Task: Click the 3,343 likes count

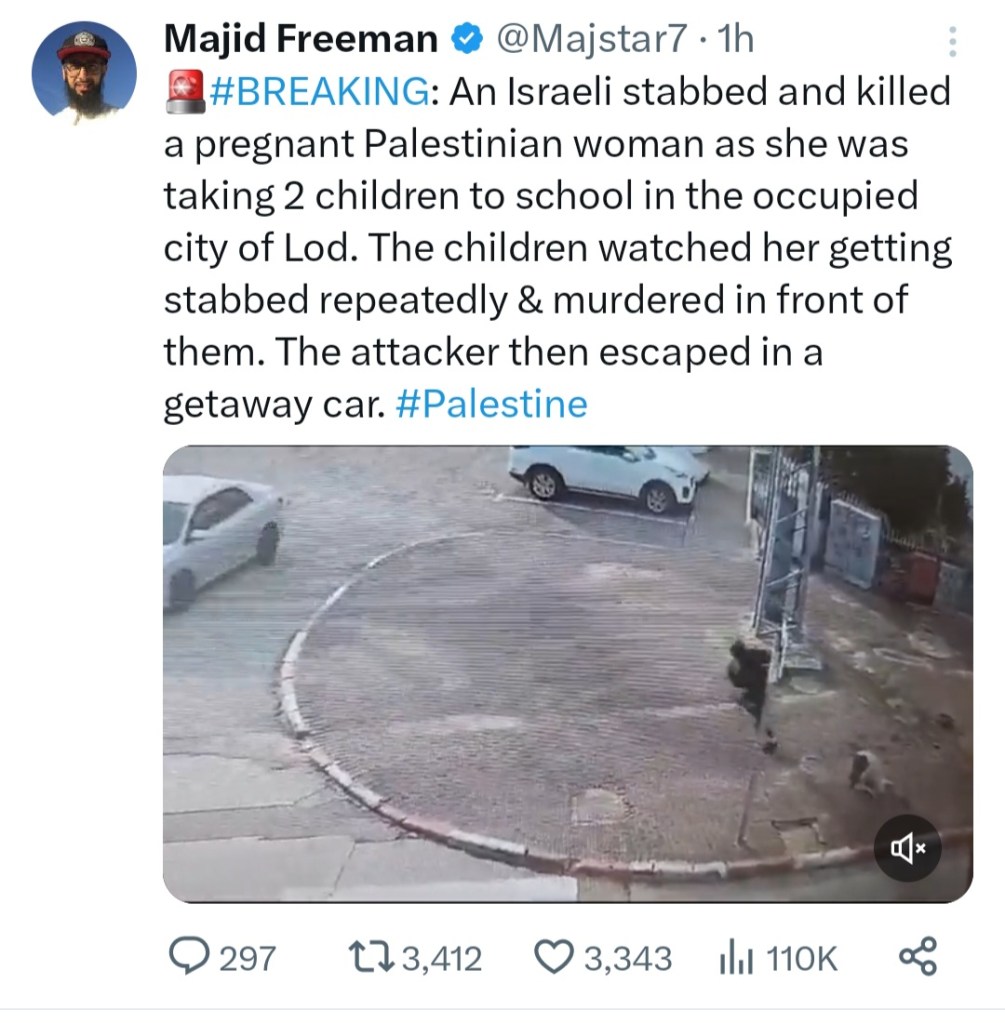Action: pyautogui.click(x=628, y=959)
